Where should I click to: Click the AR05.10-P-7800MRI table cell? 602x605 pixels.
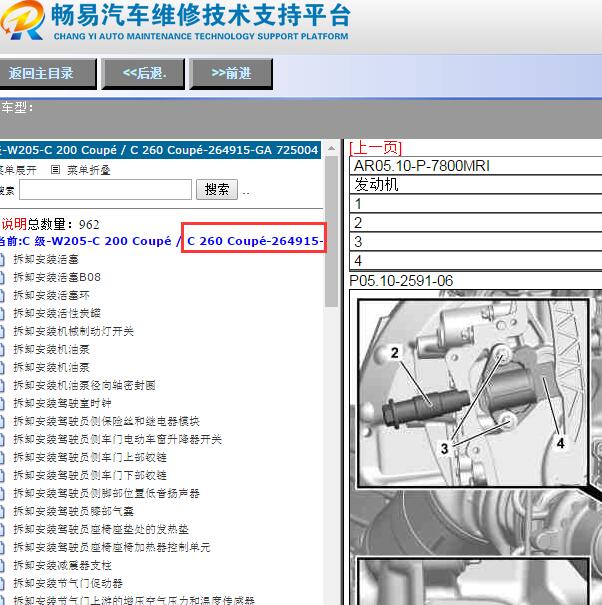pos(475,166)
